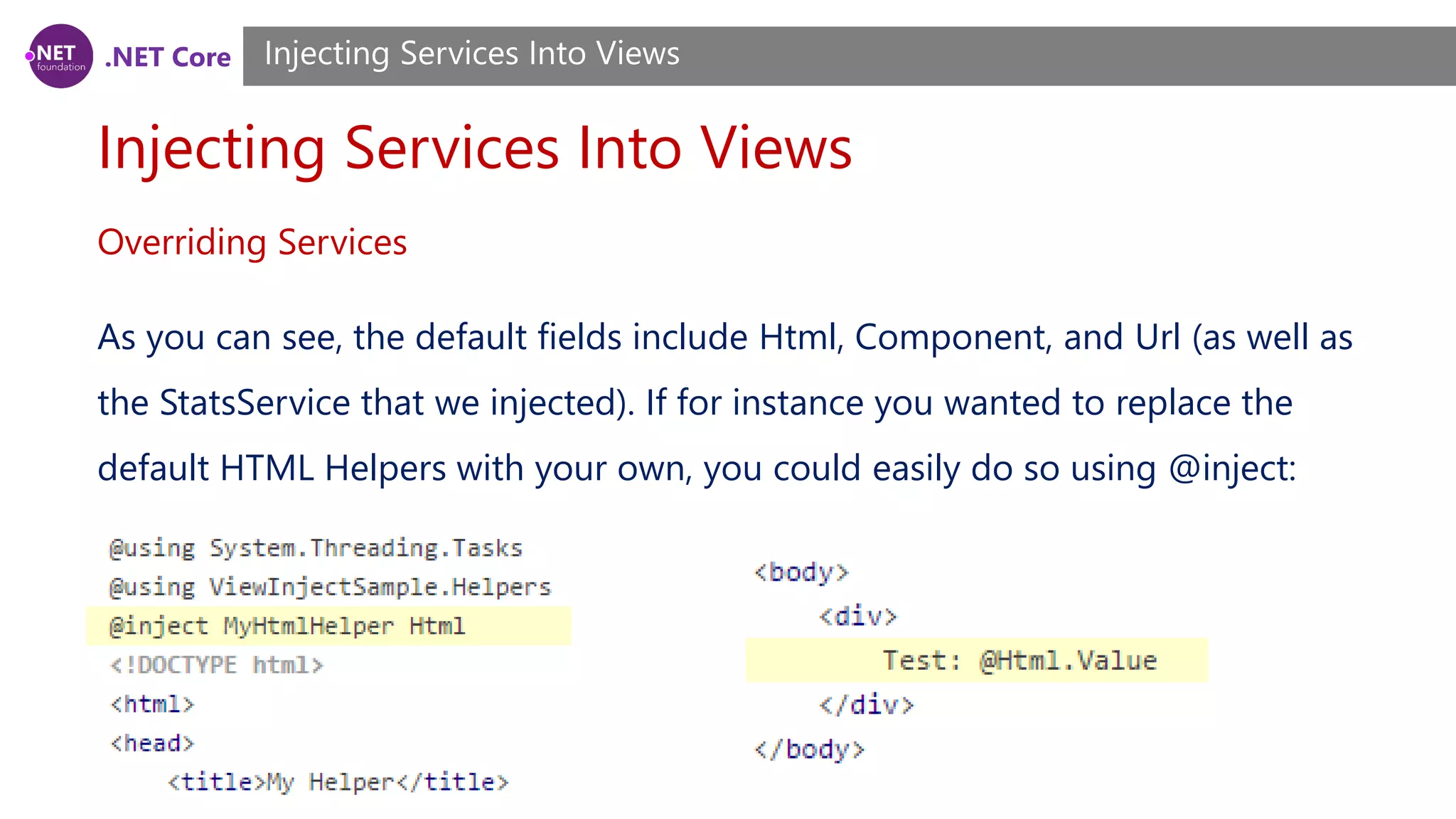Click the '<html>' tag line
Viewport: 1456px width, 819px height.
(151, 704)
